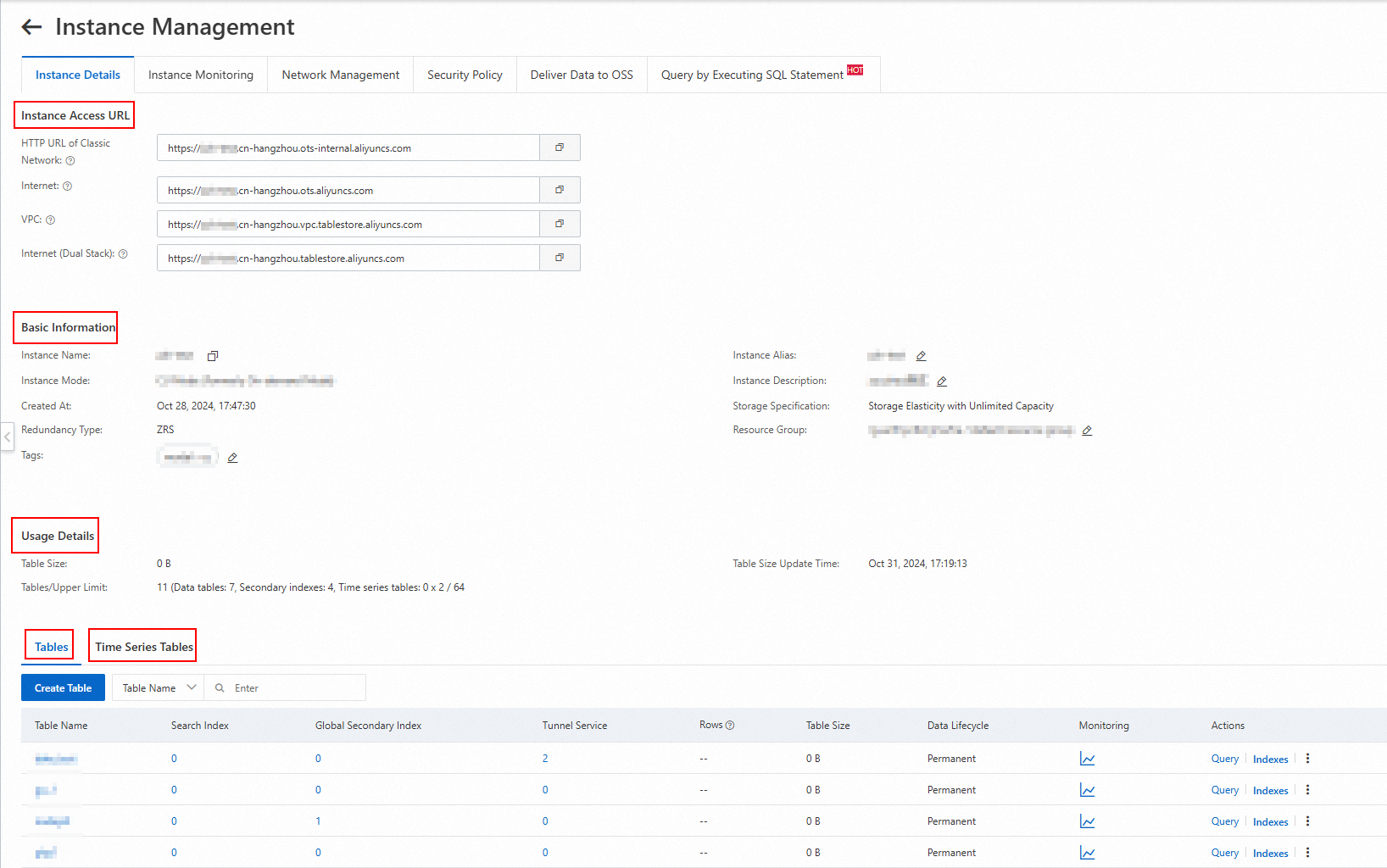Switch to the Time Series Tables tab
The width and height of the screenshot is (1387, 868).
click(x=144, y=647)
